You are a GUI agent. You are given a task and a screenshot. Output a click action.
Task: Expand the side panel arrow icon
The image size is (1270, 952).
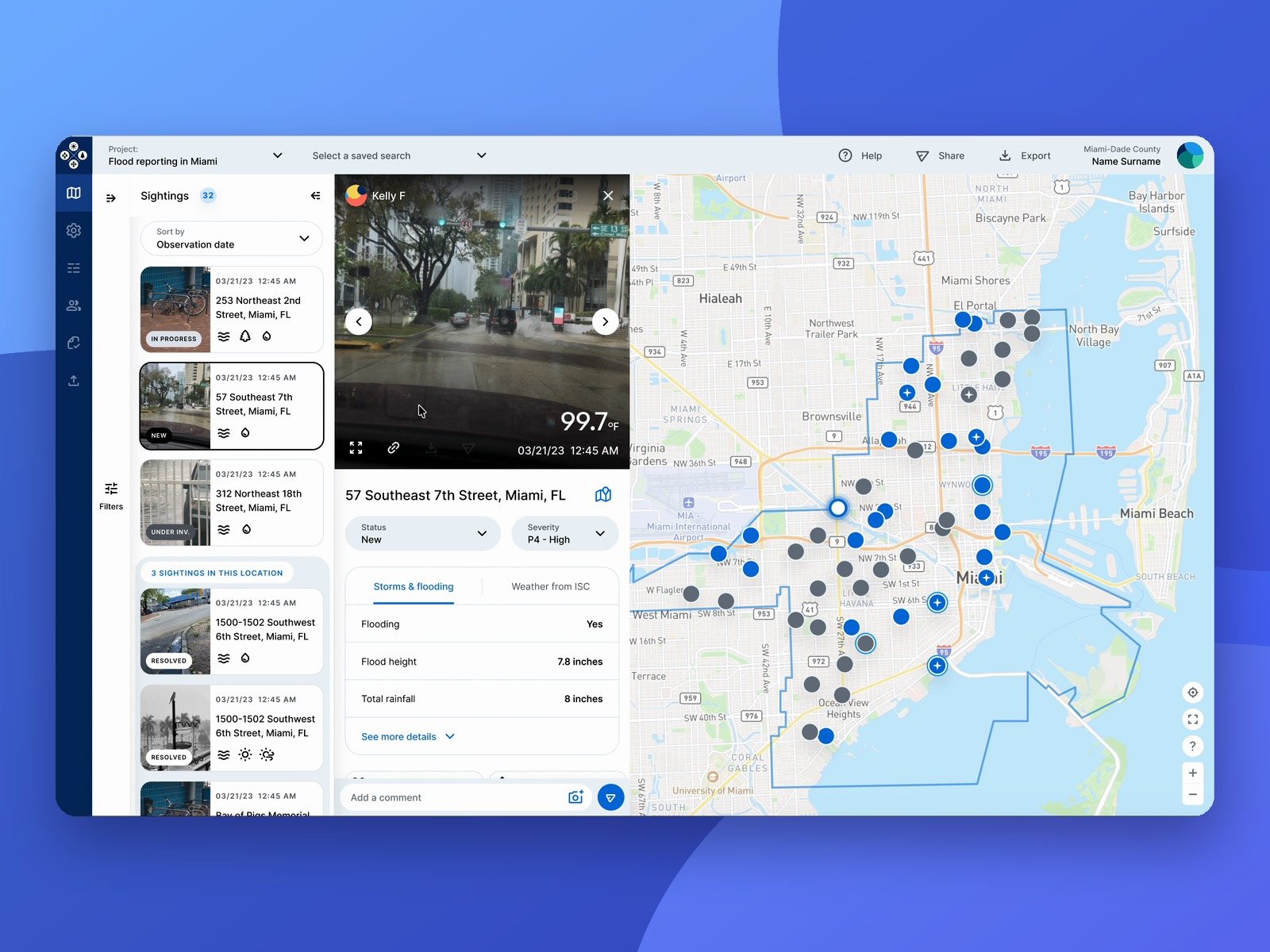[111, 198]
